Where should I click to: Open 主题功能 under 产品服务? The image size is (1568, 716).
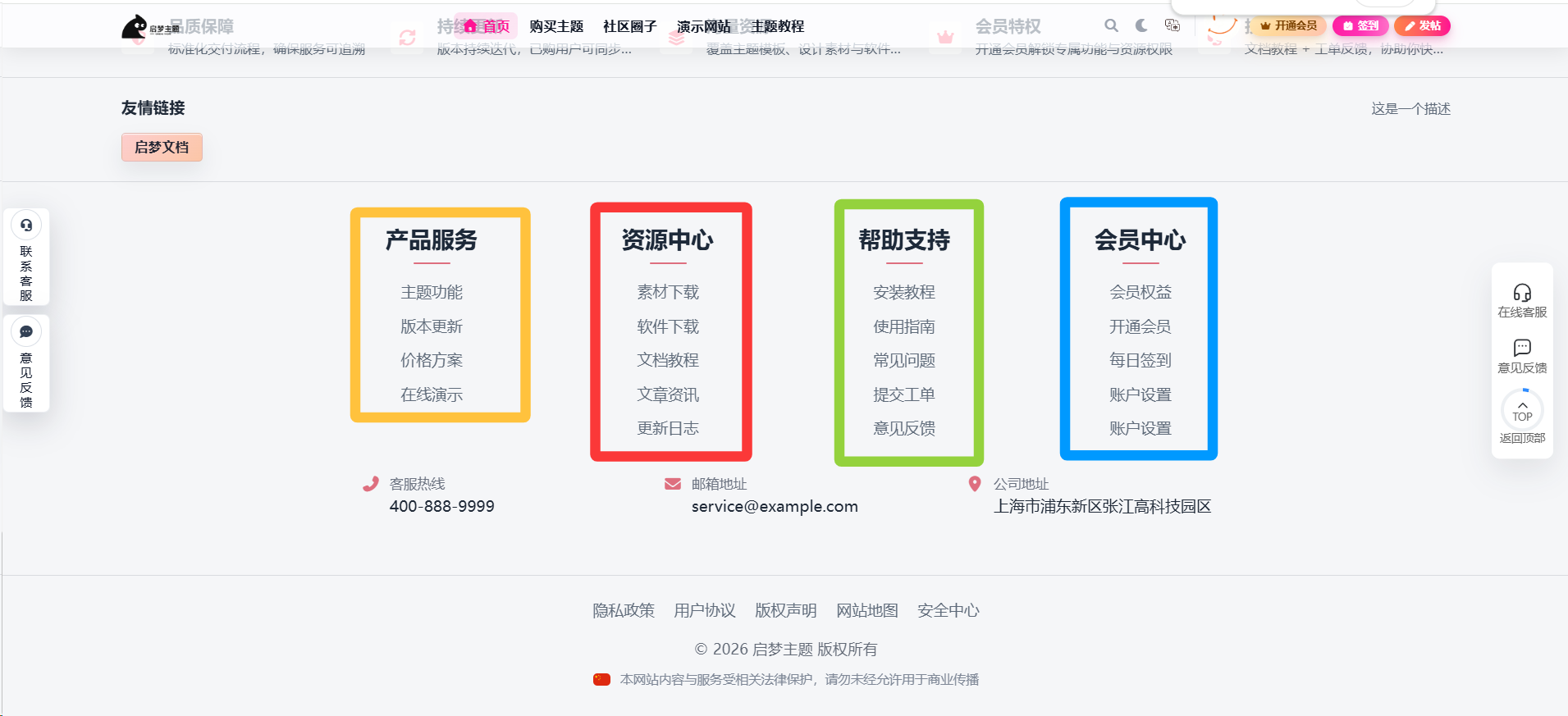pyautogui.click(x=432, y=292)
